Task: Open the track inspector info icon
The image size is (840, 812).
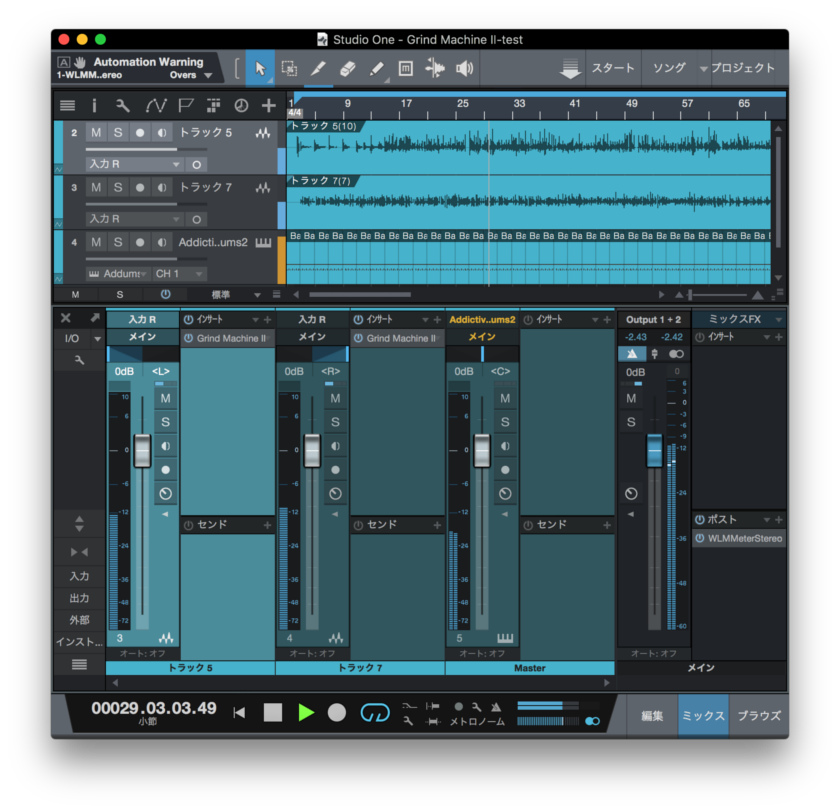Action: pos(94,106)
